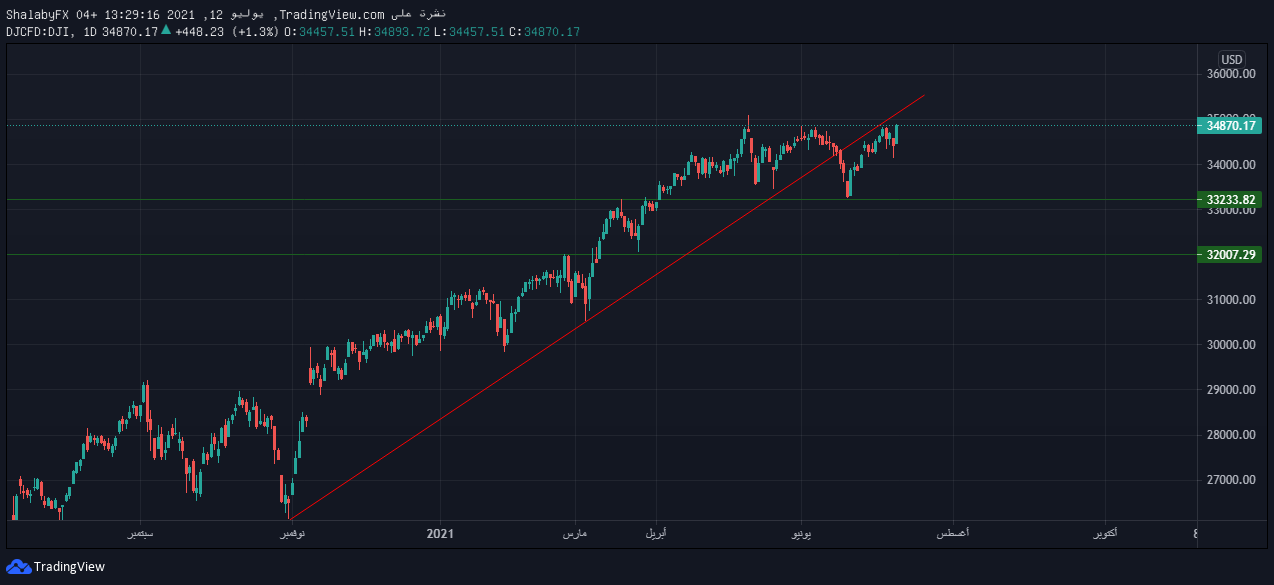Click the C:34870.17 close value
Screen dimensions: 1274x585
click(544, 32)
